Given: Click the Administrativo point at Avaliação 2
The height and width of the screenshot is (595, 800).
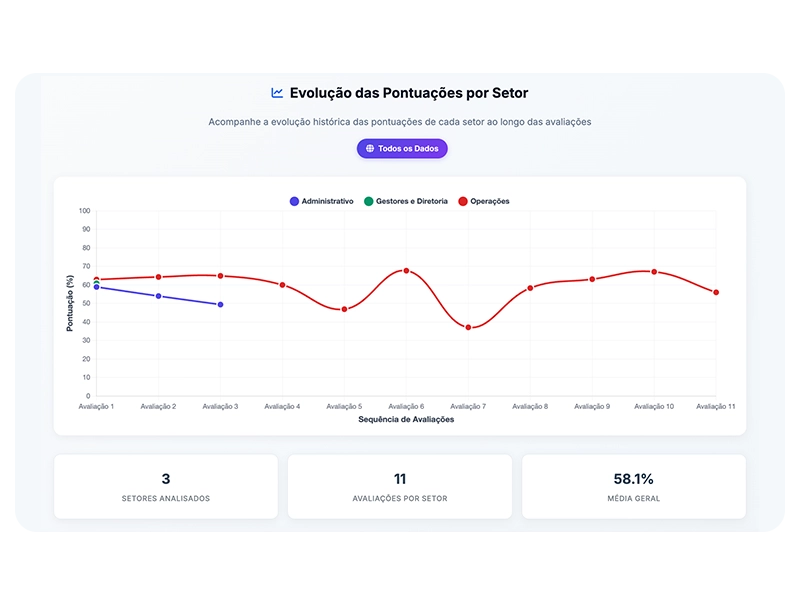Looking at the screenshot, I should [x=158, y=296].
